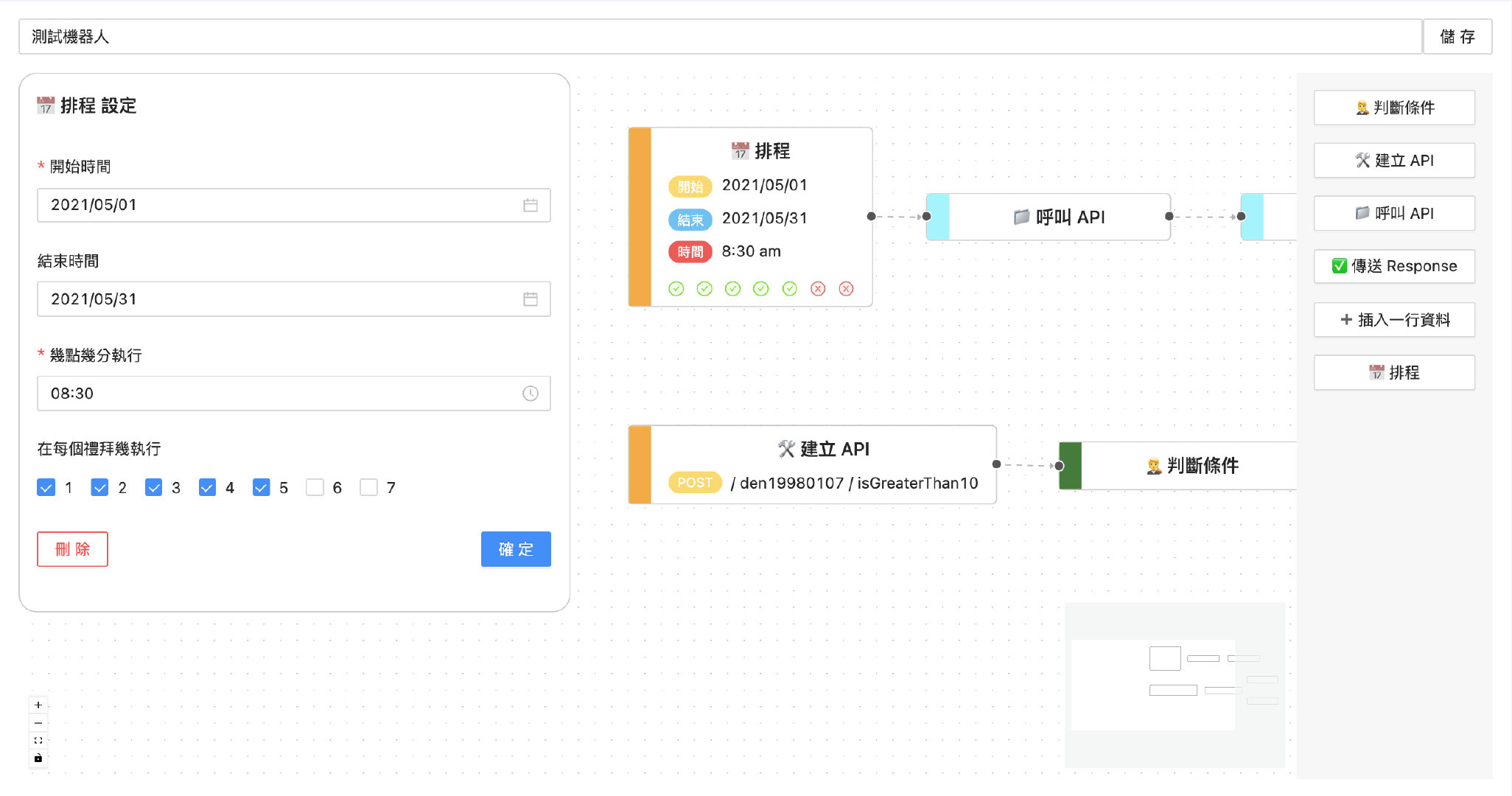Fit view on the flow canvas
This screenshot has height=796, width=1512.
(38, 741)
